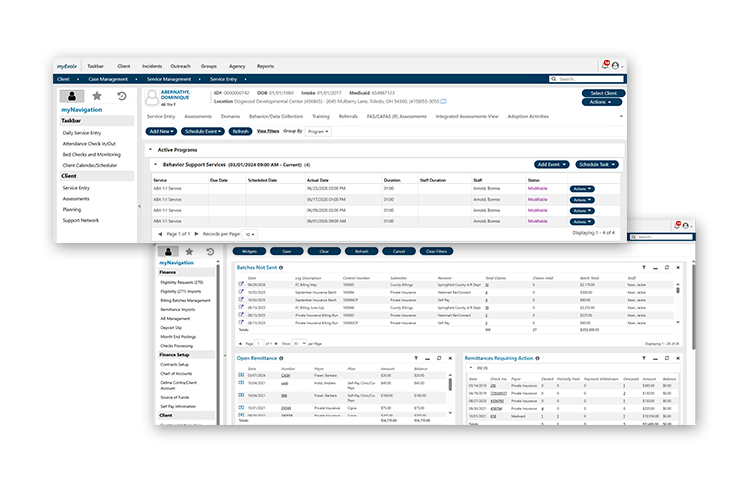Click page number field in Batches pager
Viewport: 750px width, 500px height.
tap(259, 344)
